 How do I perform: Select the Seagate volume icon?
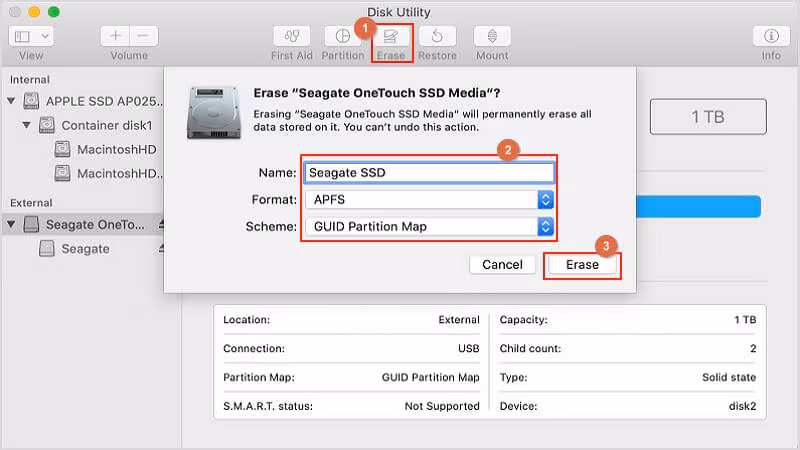47,248
